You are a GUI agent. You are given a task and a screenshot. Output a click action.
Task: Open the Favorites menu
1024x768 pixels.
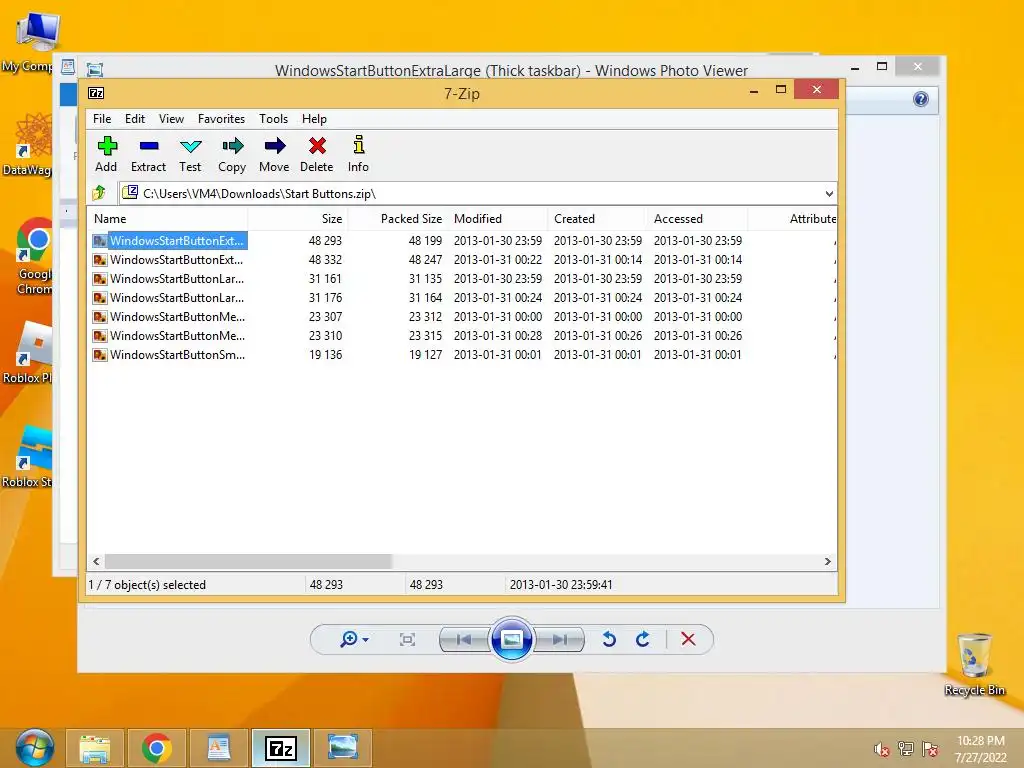221,119
